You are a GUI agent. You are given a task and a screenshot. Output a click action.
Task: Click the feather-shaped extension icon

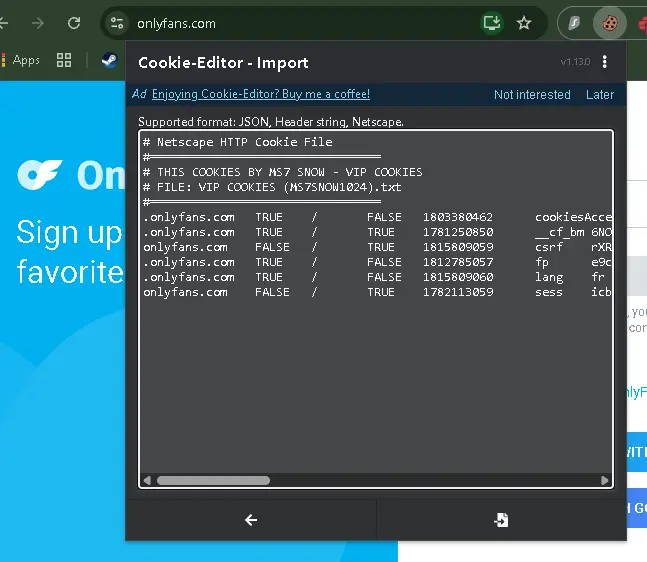(x=574, y=24)
